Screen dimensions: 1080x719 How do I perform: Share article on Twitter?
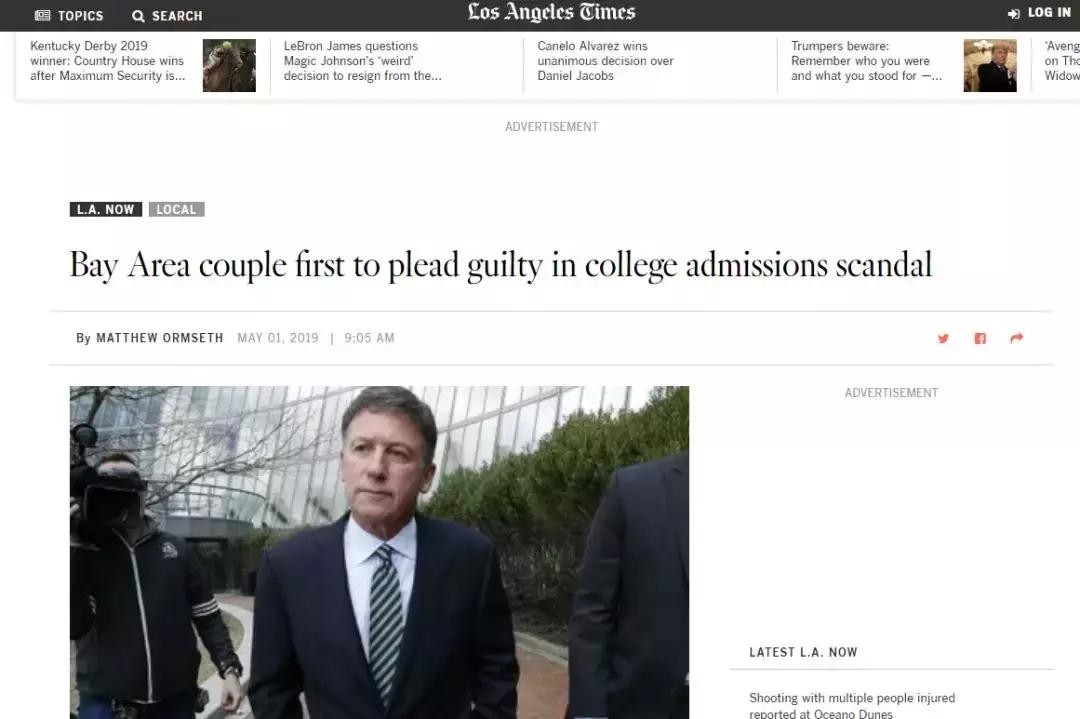pyautogui.click(x=943, y=338)
